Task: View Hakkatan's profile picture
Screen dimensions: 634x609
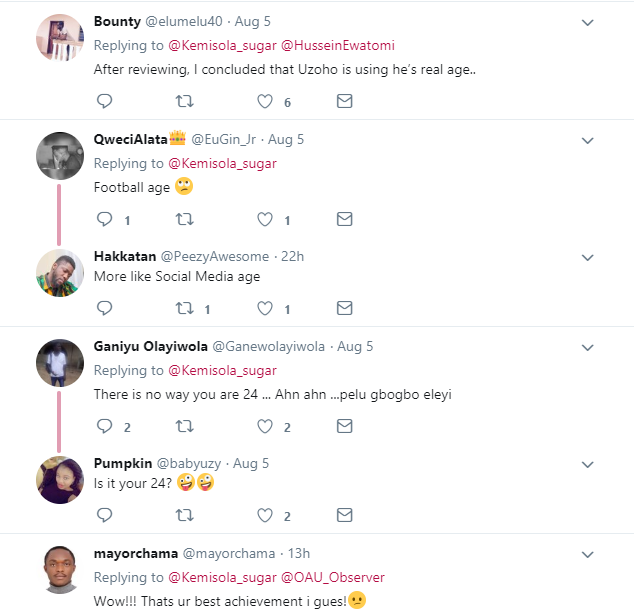Action: (59, 271)
